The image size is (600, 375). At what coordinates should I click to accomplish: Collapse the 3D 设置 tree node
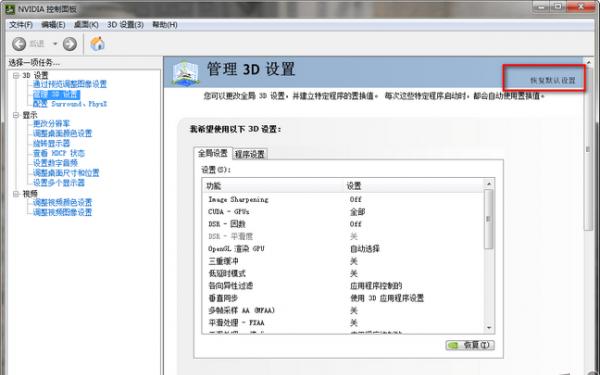click(16, 75)
